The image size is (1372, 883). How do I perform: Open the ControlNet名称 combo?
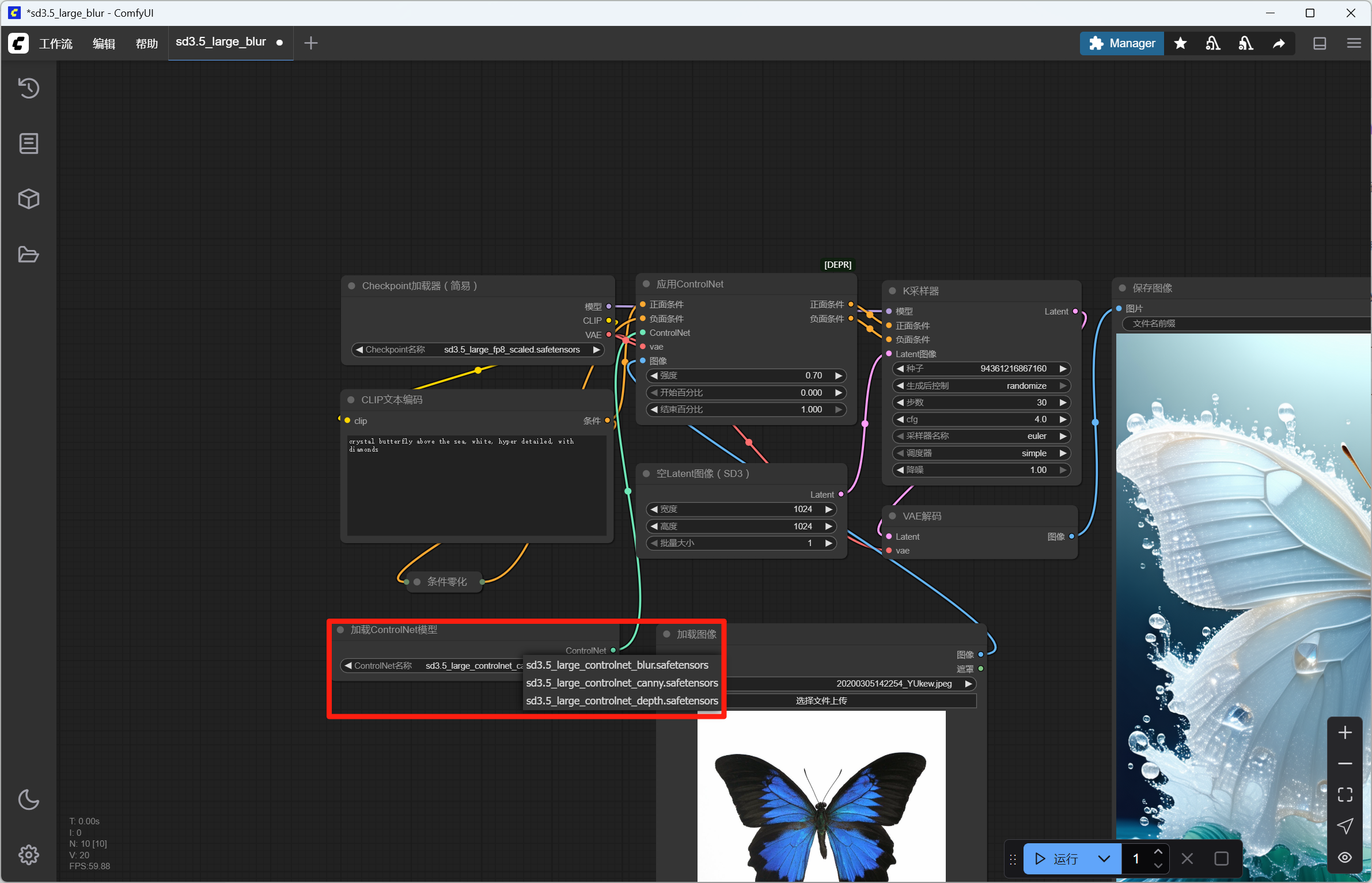[x=432, y=666]
